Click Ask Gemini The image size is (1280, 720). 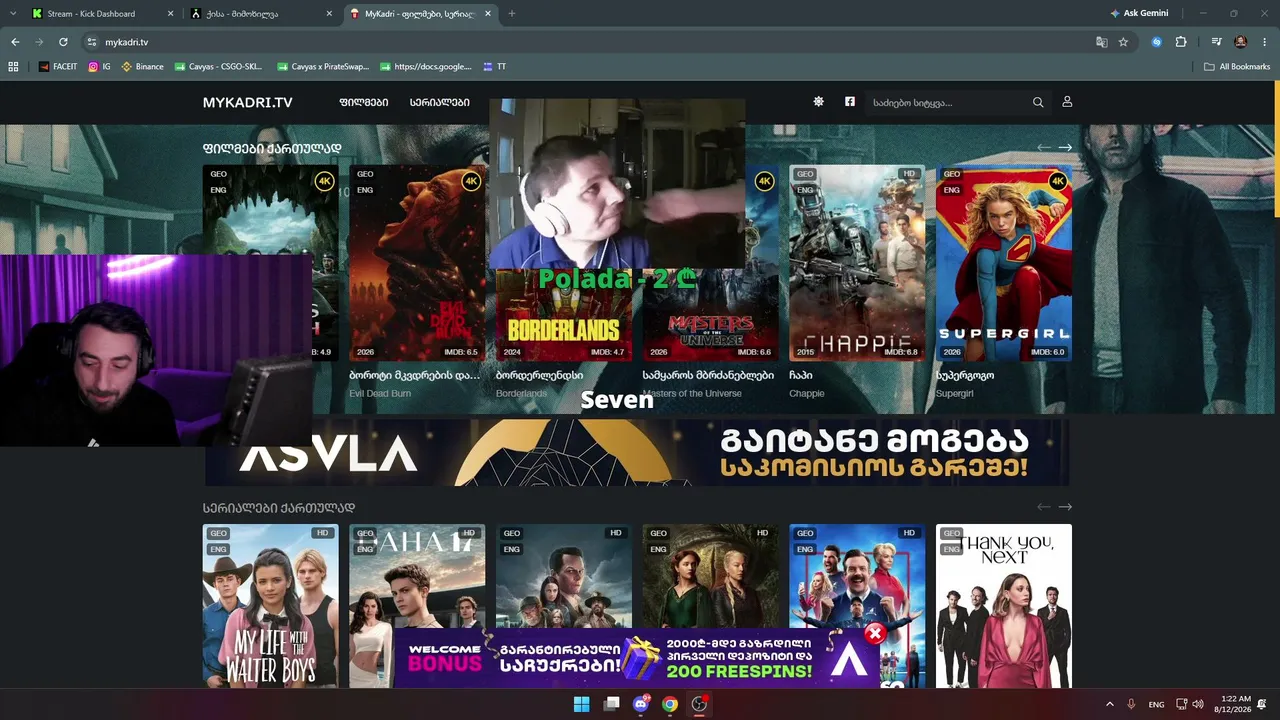(x=1139, y=14)
